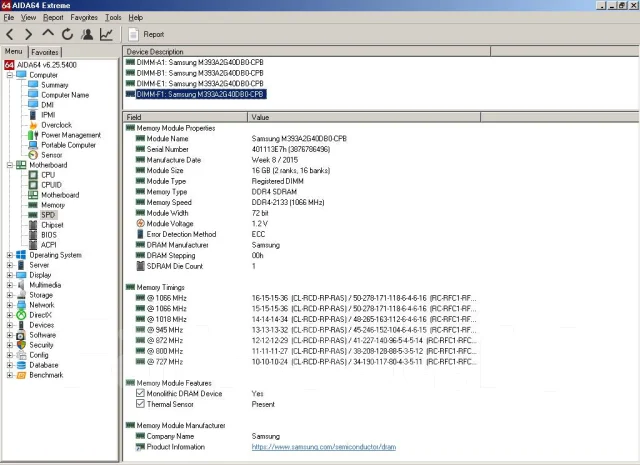Open the graph chart toolbar icon

pyautogui.click(x=106, y=34)
